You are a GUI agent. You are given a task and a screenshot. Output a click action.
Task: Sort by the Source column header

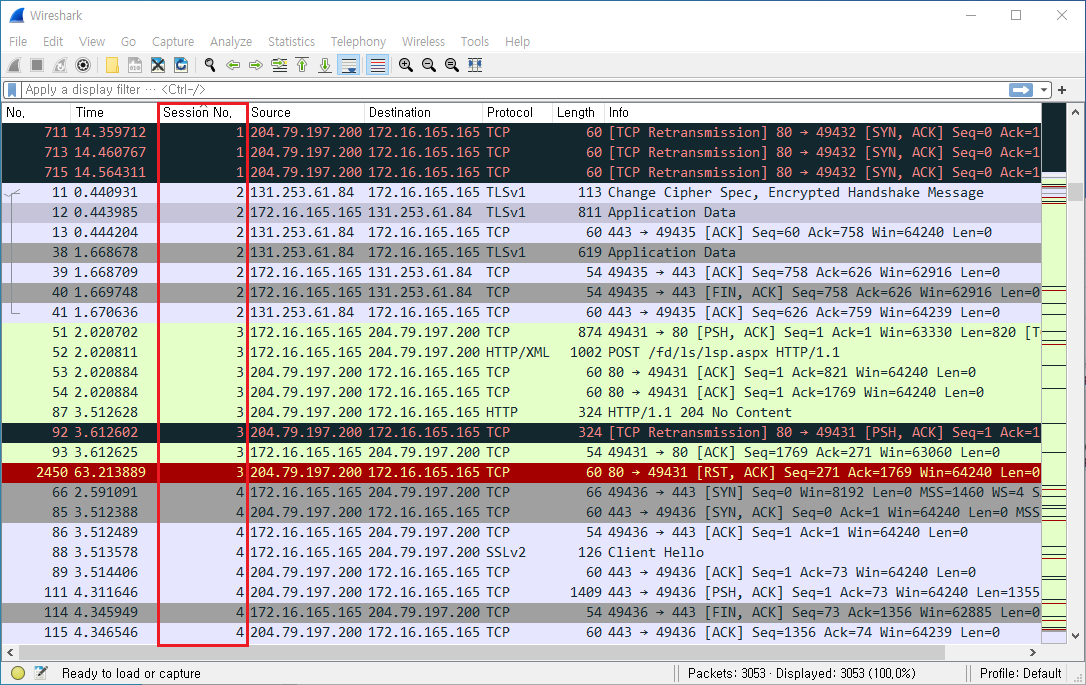click(x=305, y=112)
